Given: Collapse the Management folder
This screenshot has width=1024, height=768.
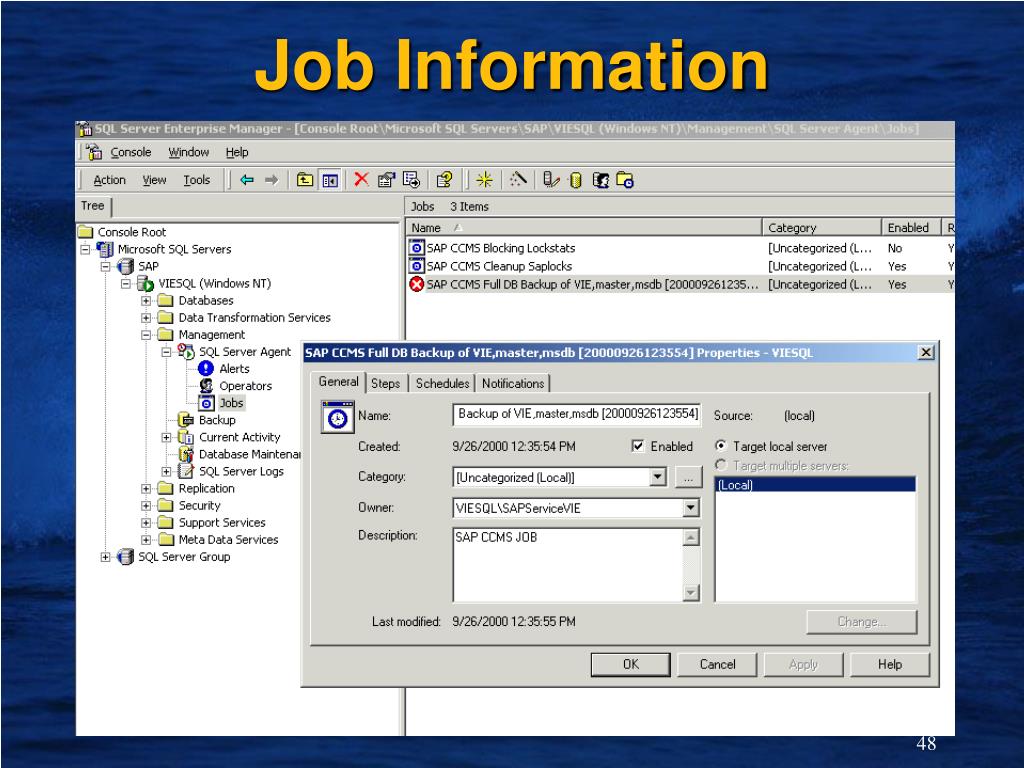Looking at the screenshot, I should click(x=146, y=334).
